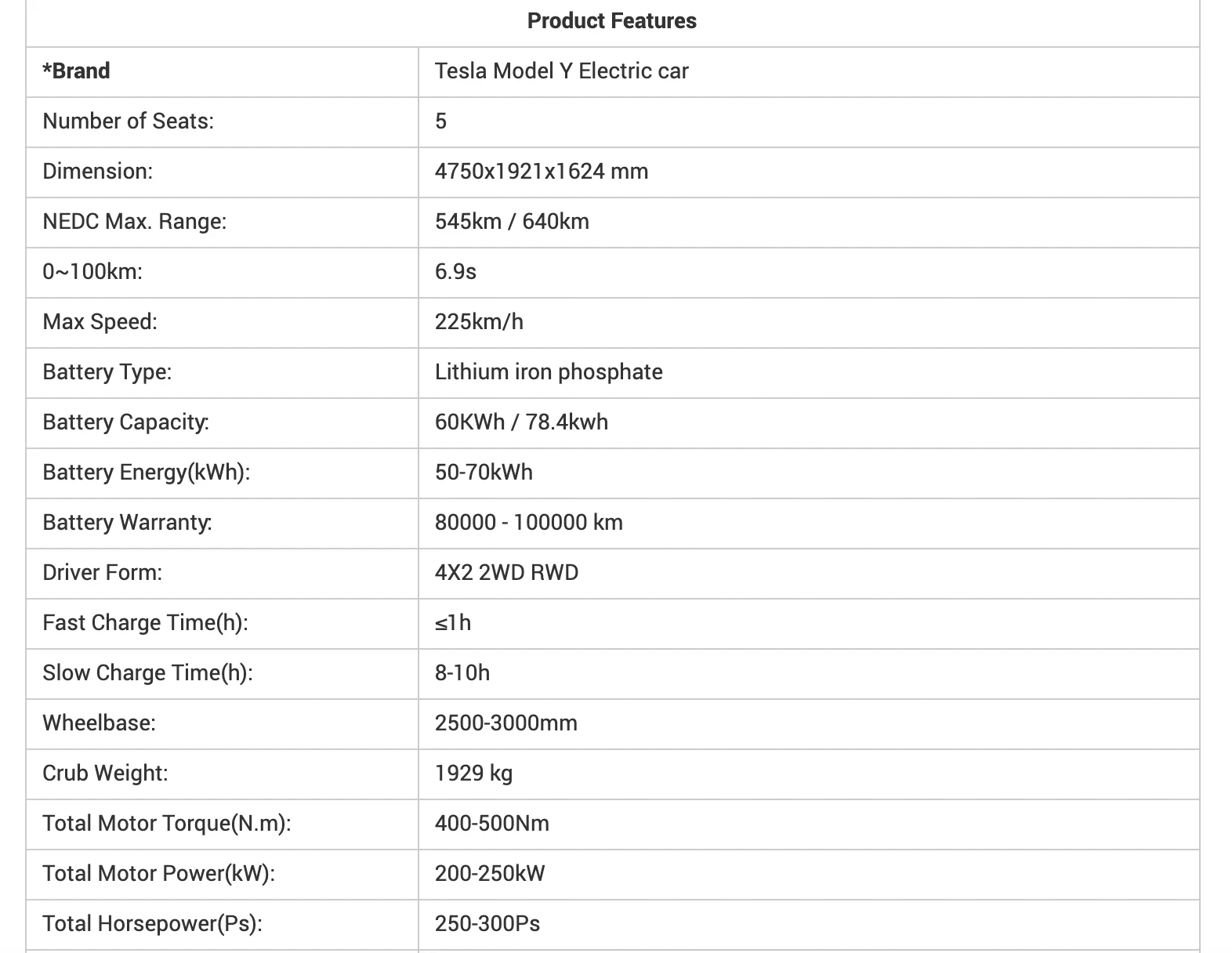
Task: Click the 225km/h value cell
Action: pyautogui.click(x=479, y=322)
